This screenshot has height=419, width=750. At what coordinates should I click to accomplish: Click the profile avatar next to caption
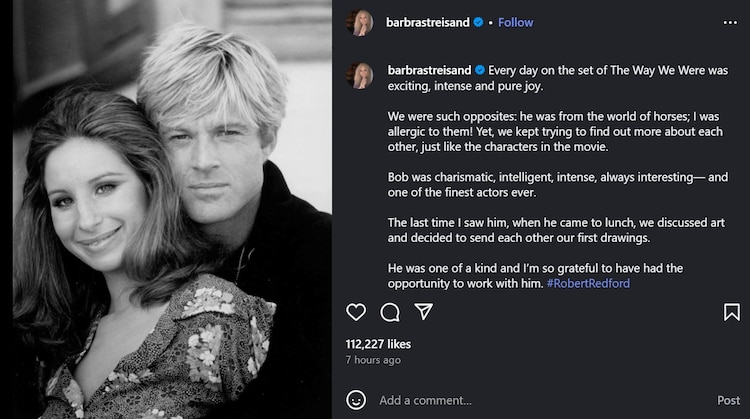click(x=361, y=74)
